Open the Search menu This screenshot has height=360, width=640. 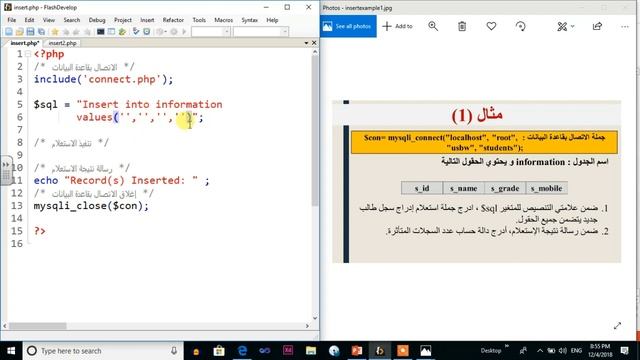click(71, 20)
